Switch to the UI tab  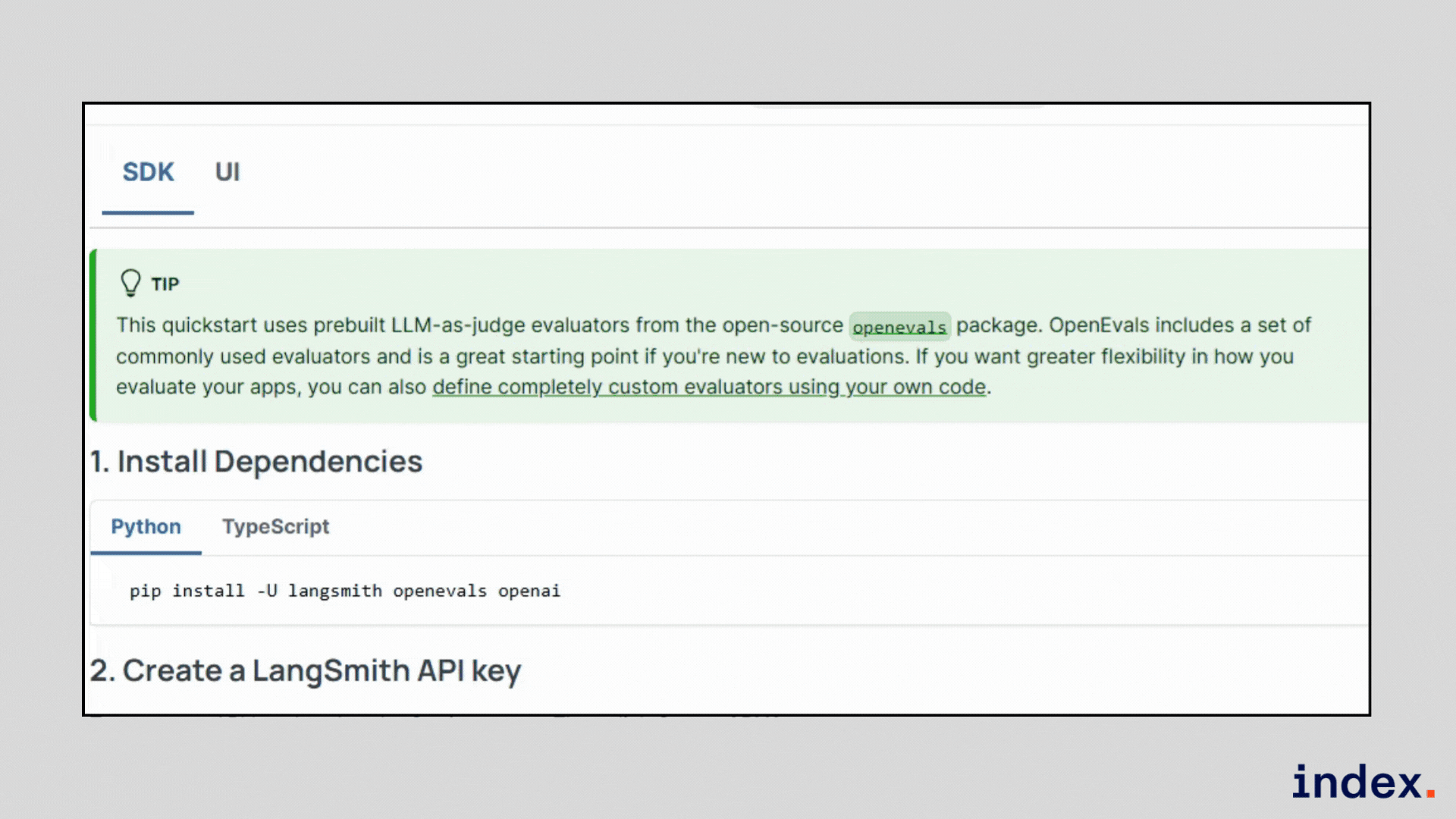(x=227, y=172)
